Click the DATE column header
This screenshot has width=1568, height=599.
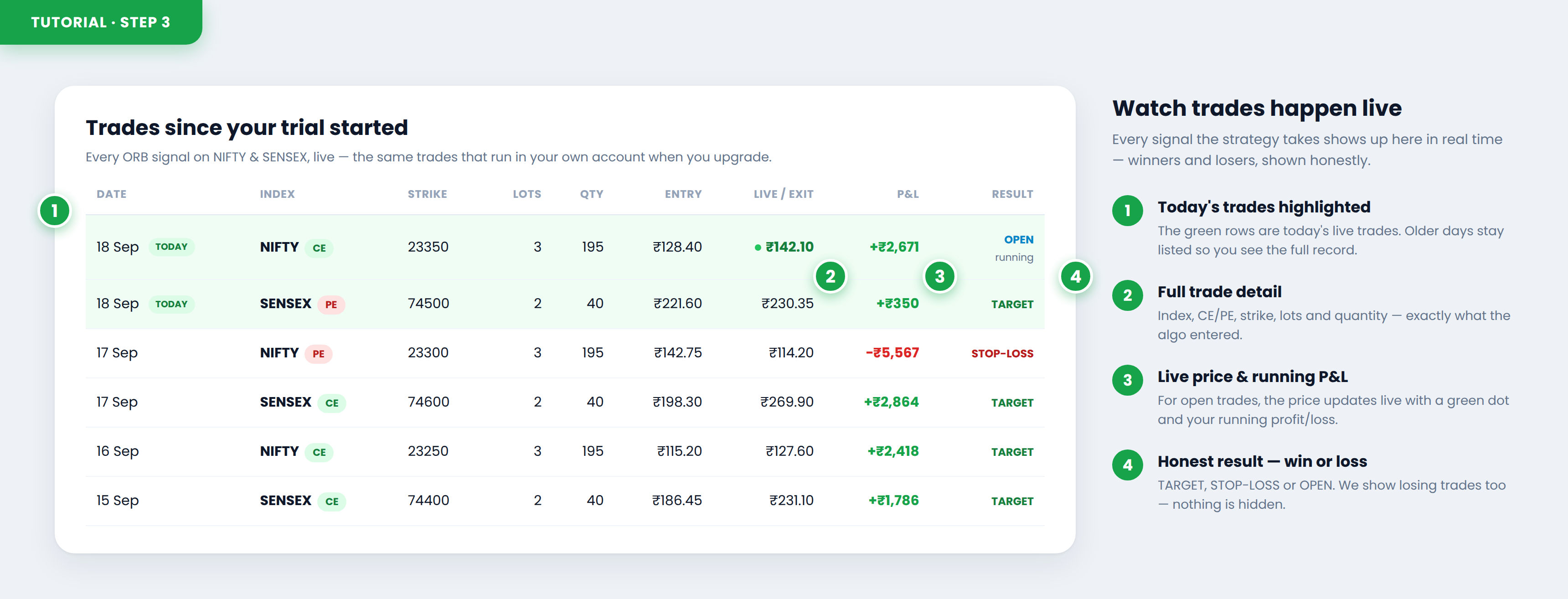(x=111, y=194)
